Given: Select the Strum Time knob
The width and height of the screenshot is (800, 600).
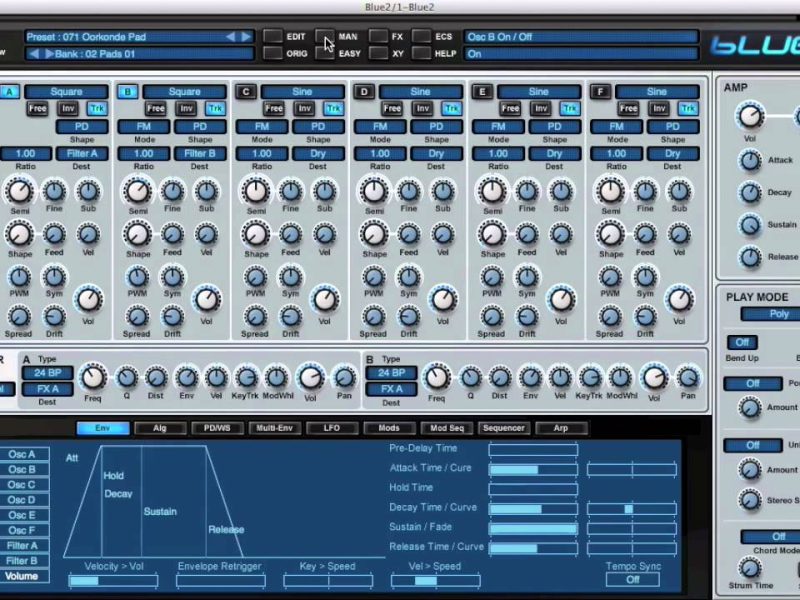Looking at the screenshot, I should [749, 568].
